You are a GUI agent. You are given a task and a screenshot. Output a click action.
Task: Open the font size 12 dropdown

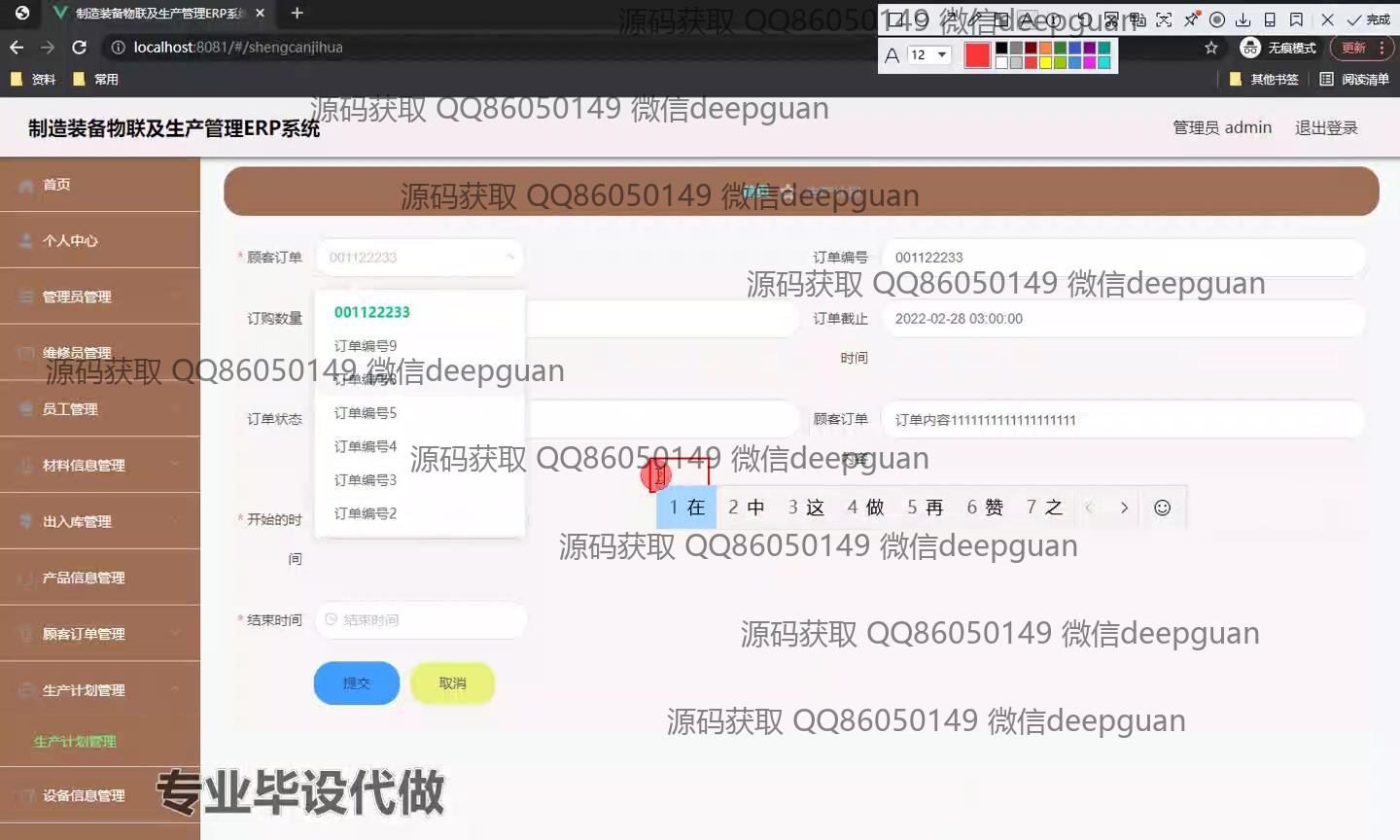[928, 54]
